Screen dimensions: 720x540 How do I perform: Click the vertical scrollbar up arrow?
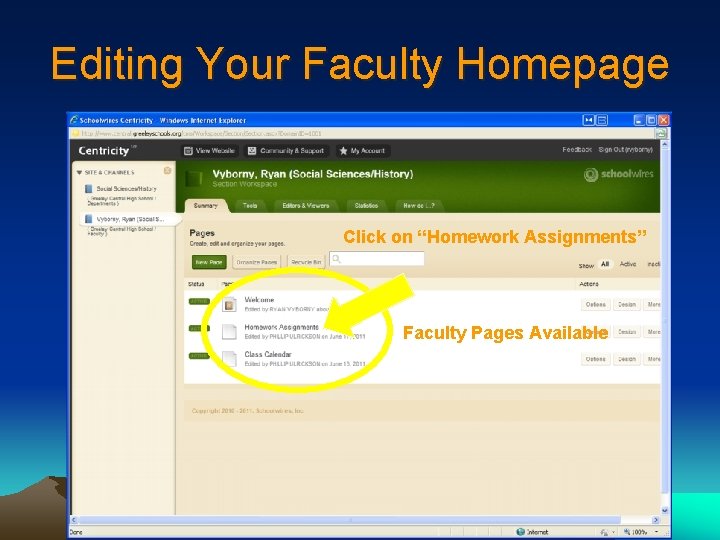pyautogui.click(x=664, y=145)
